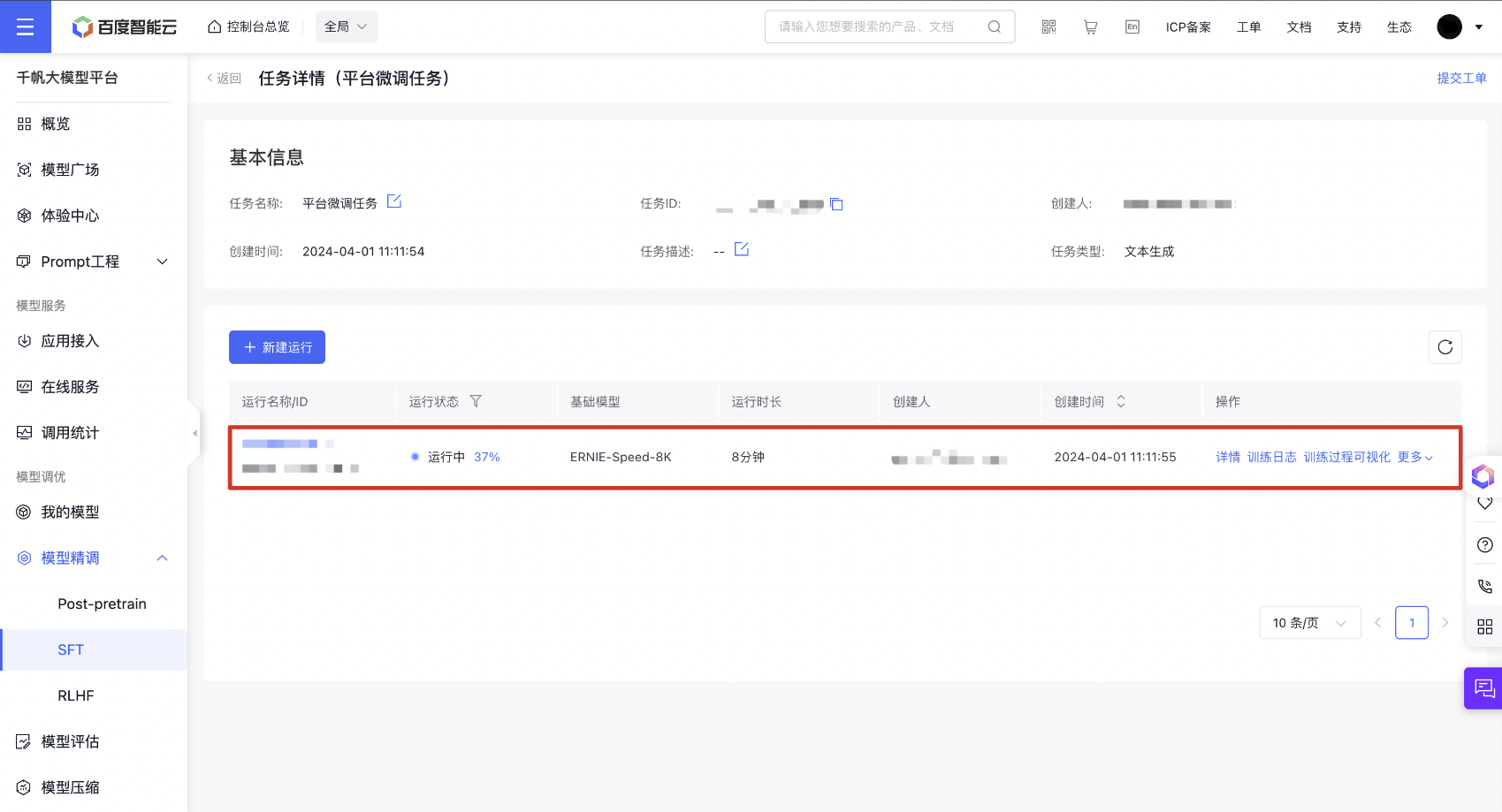Click 千帆大模型平台 sidebar title
Screen dimensions: 1502x812
tap(67, 78)
